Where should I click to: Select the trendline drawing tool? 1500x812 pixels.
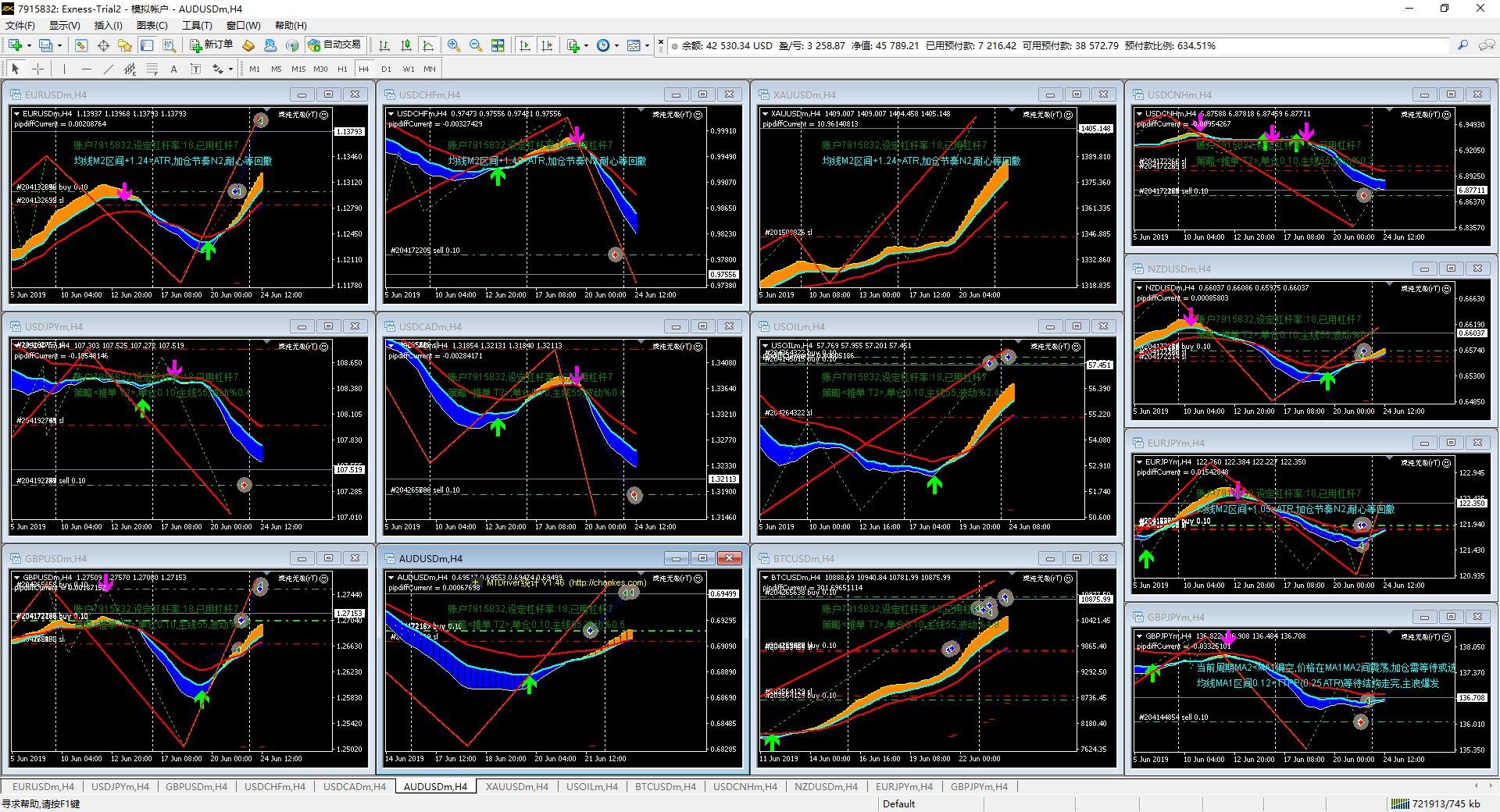coord(108,69)
